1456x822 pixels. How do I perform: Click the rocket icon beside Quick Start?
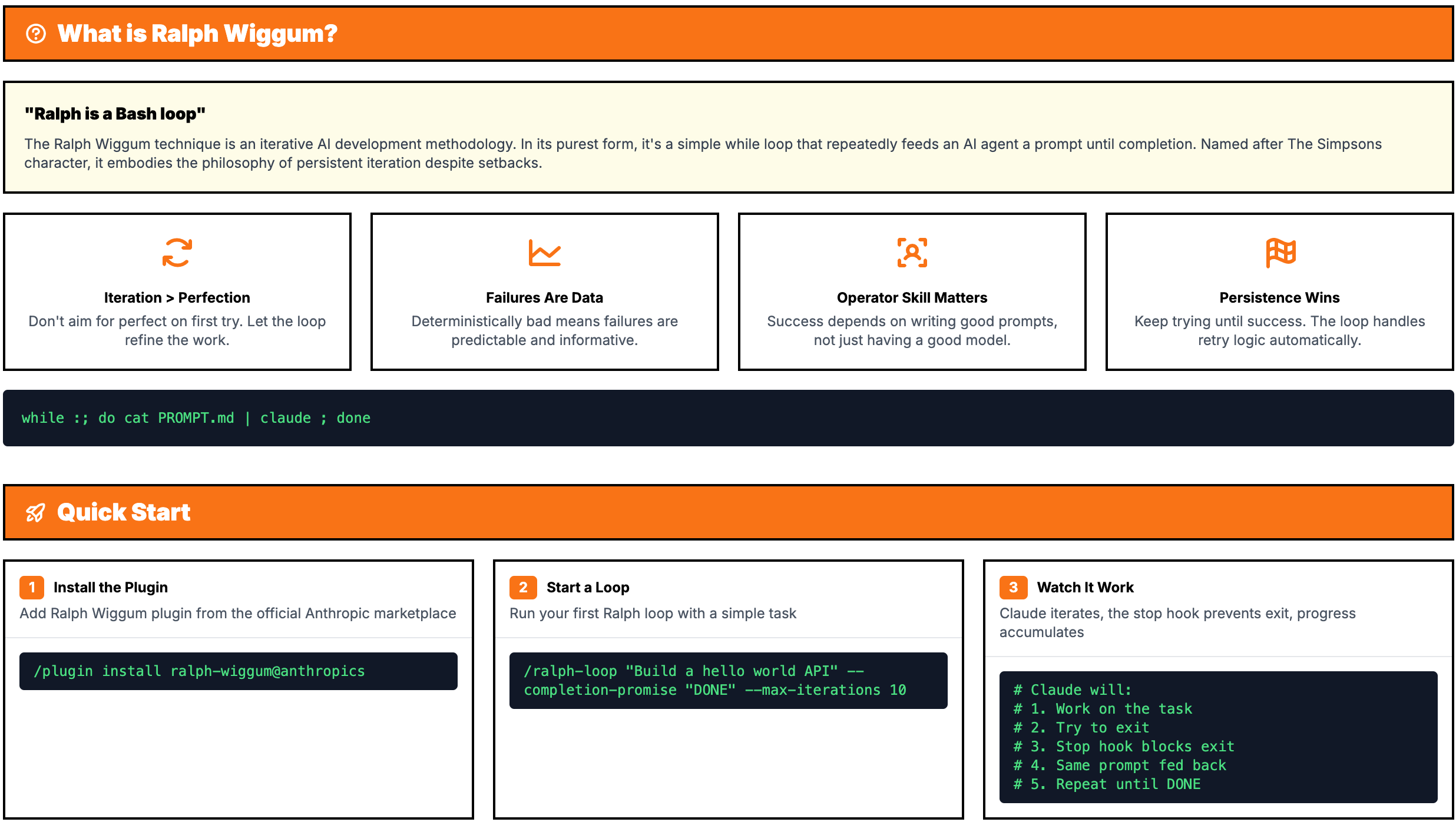tap(35, 513)
